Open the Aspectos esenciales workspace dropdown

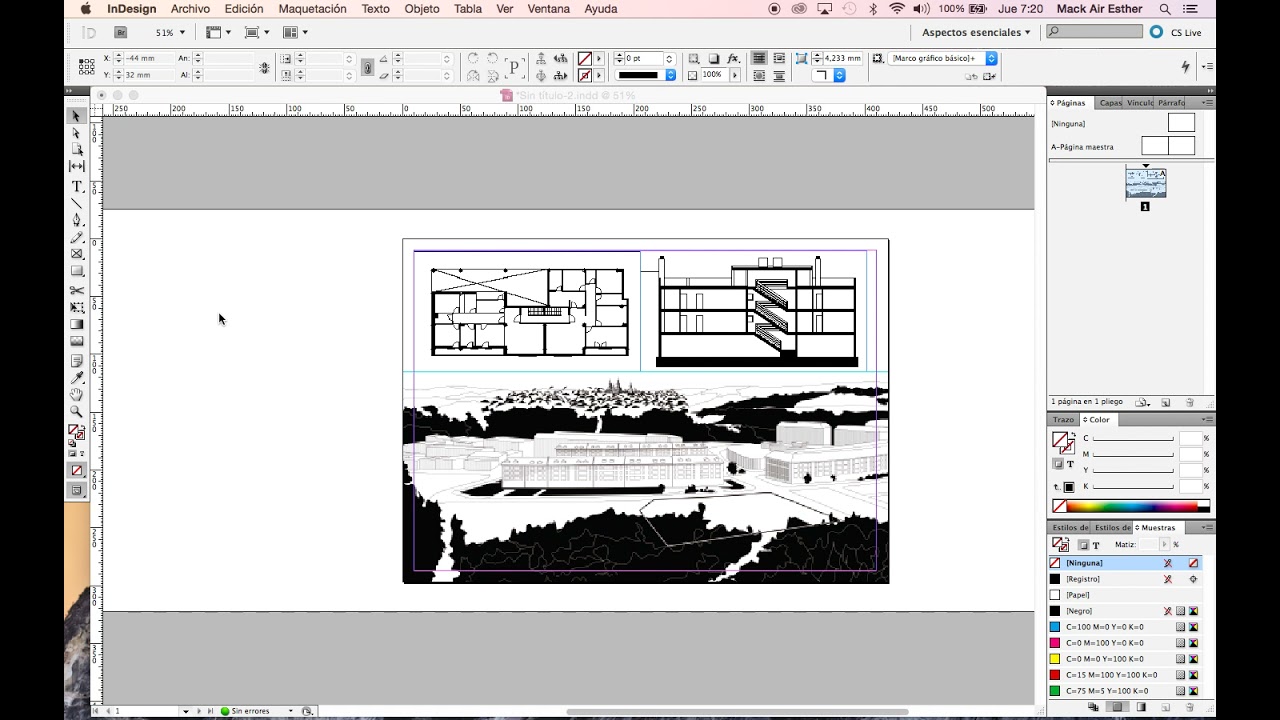pos(976,32)
